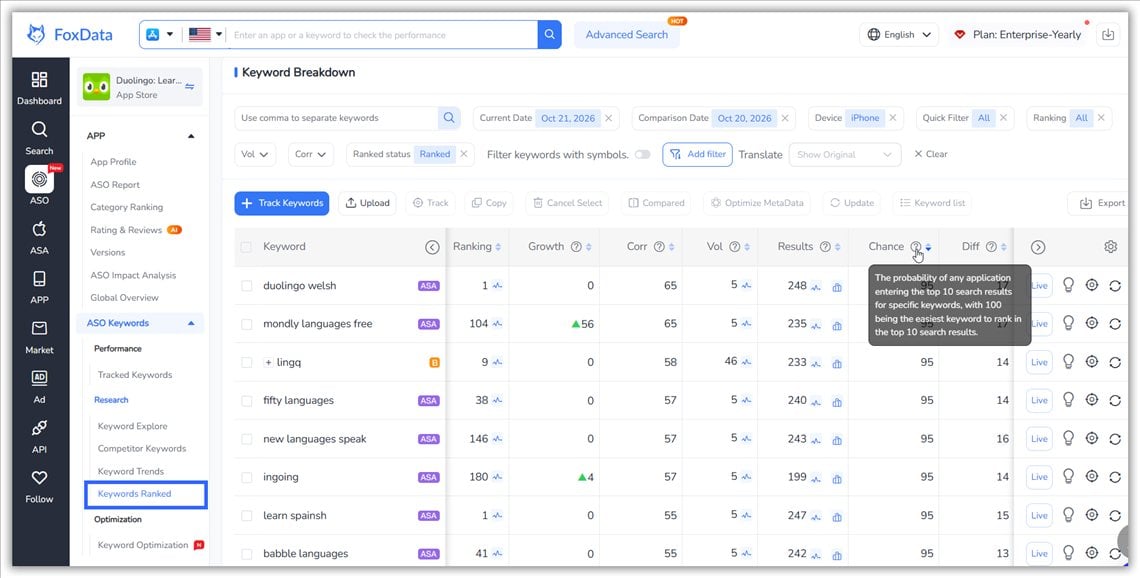
Task: Tick the select-all checkbox in table header
Action: coord(246,247)
